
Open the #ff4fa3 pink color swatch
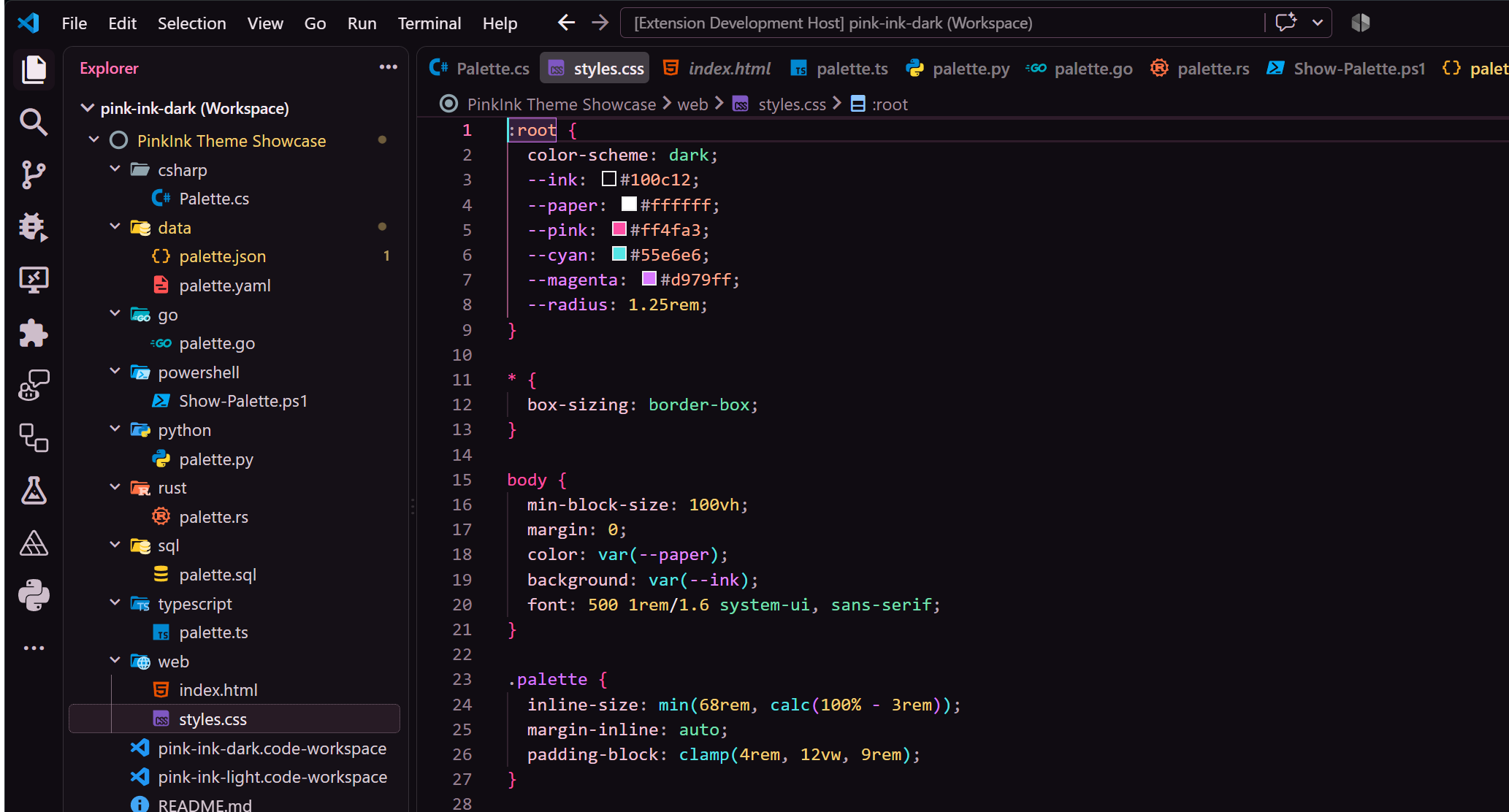click(x=619, y=229)
